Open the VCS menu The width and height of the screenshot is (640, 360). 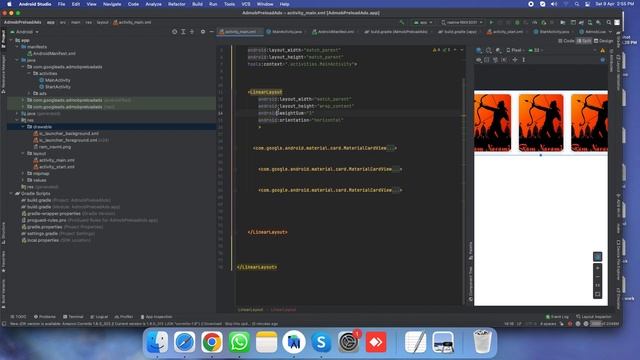click(x=246, y=4)
